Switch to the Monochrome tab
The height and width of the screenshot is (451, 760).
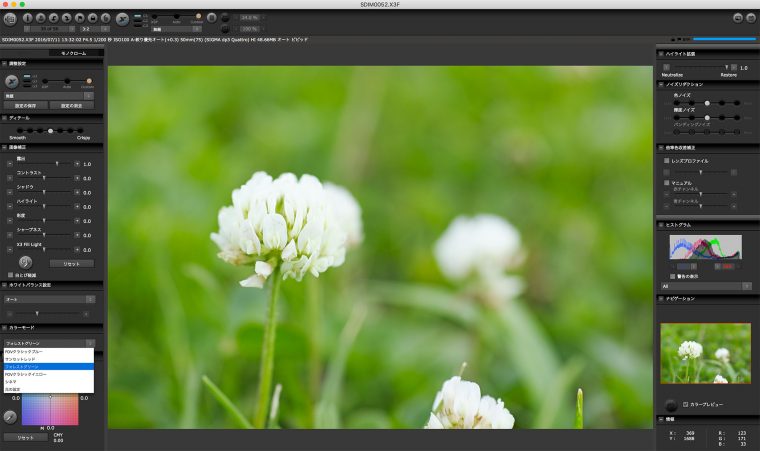click(74, 53)
